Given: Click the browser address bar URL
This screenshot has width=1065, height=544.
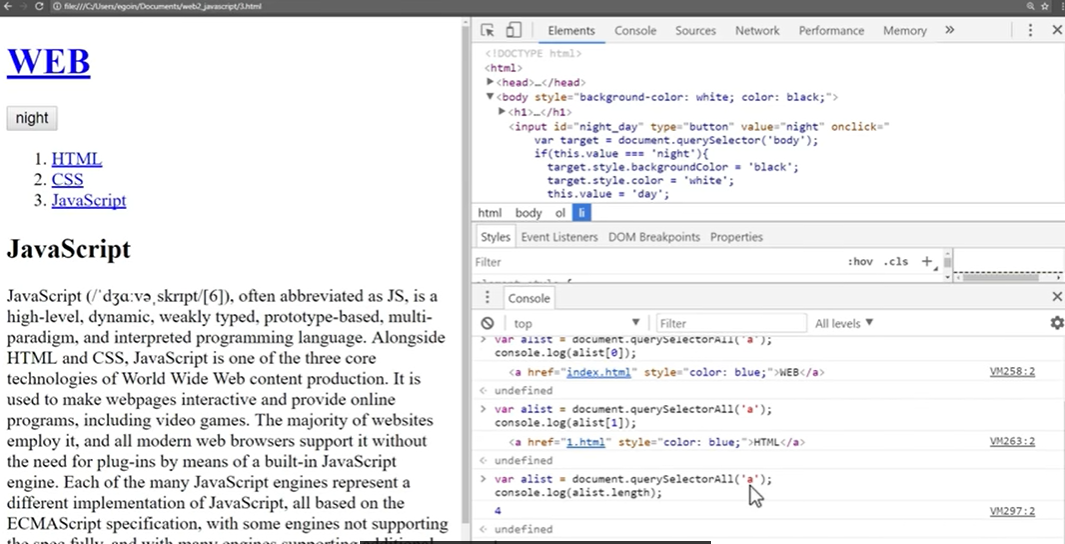Looking at the screenshot, I should 162,6.
